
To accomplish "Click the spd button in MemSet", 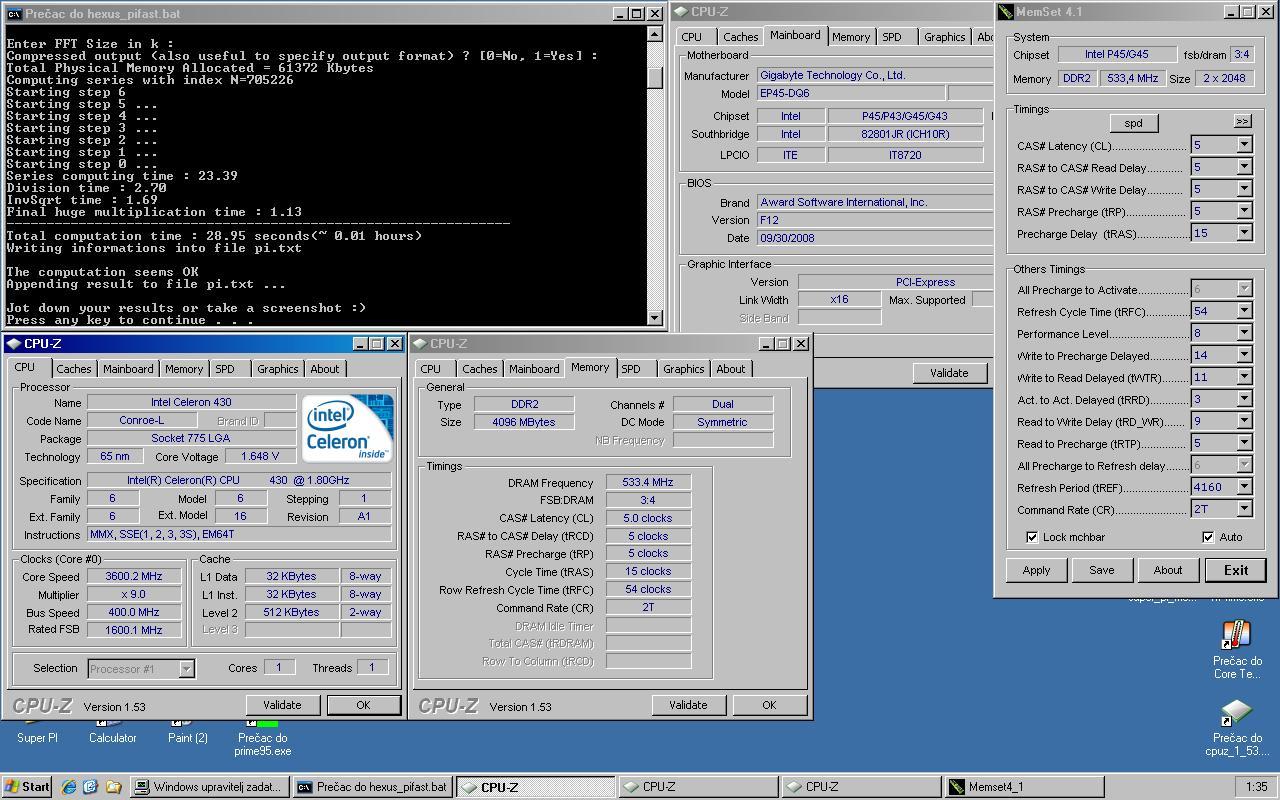I will [1133, 123].
